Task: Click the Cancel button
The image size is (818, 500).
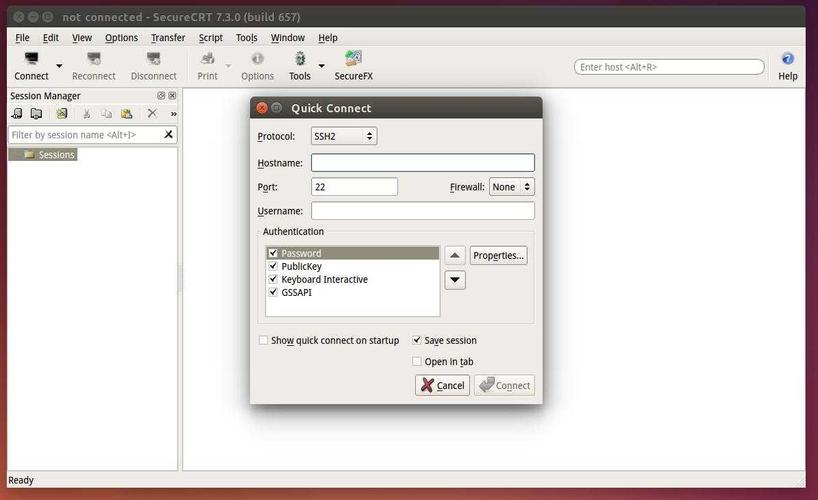Action: point(442,385)
